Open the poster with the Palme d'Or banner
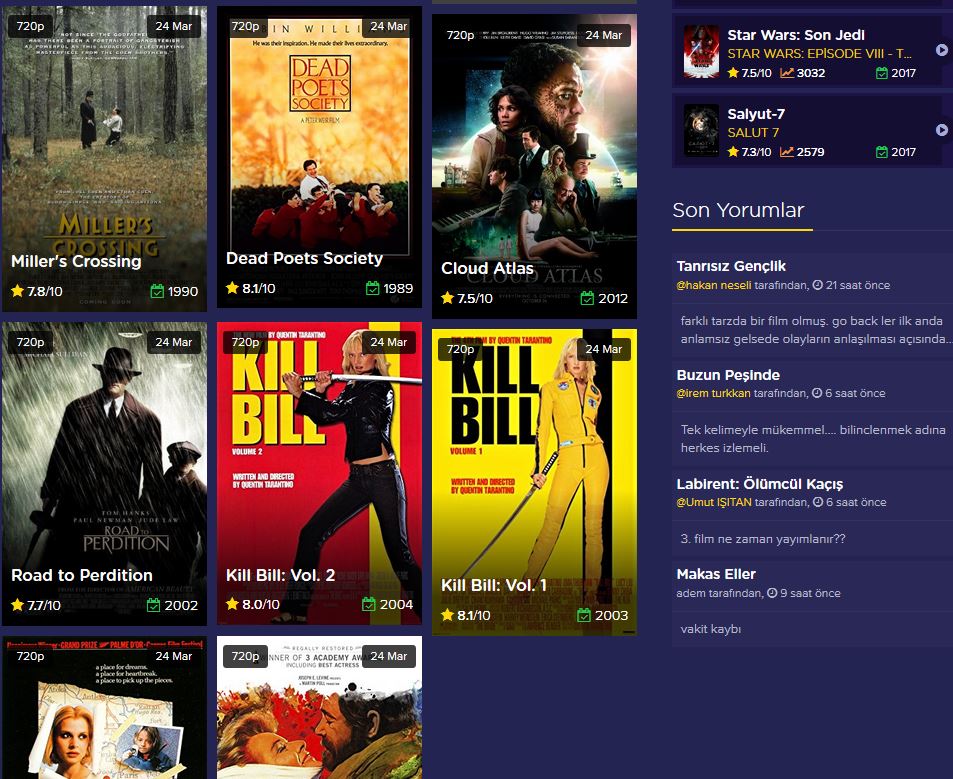 [105, 708]
